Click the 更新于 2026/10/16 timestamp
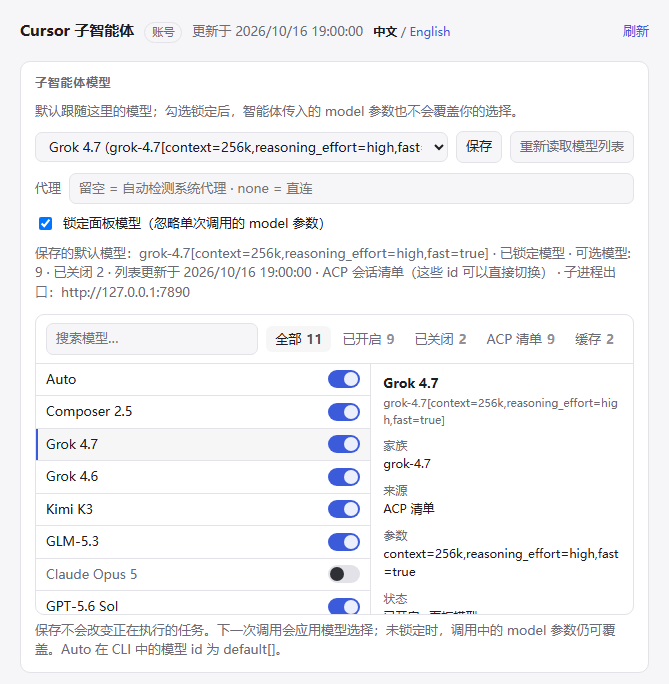 point(277,31)
